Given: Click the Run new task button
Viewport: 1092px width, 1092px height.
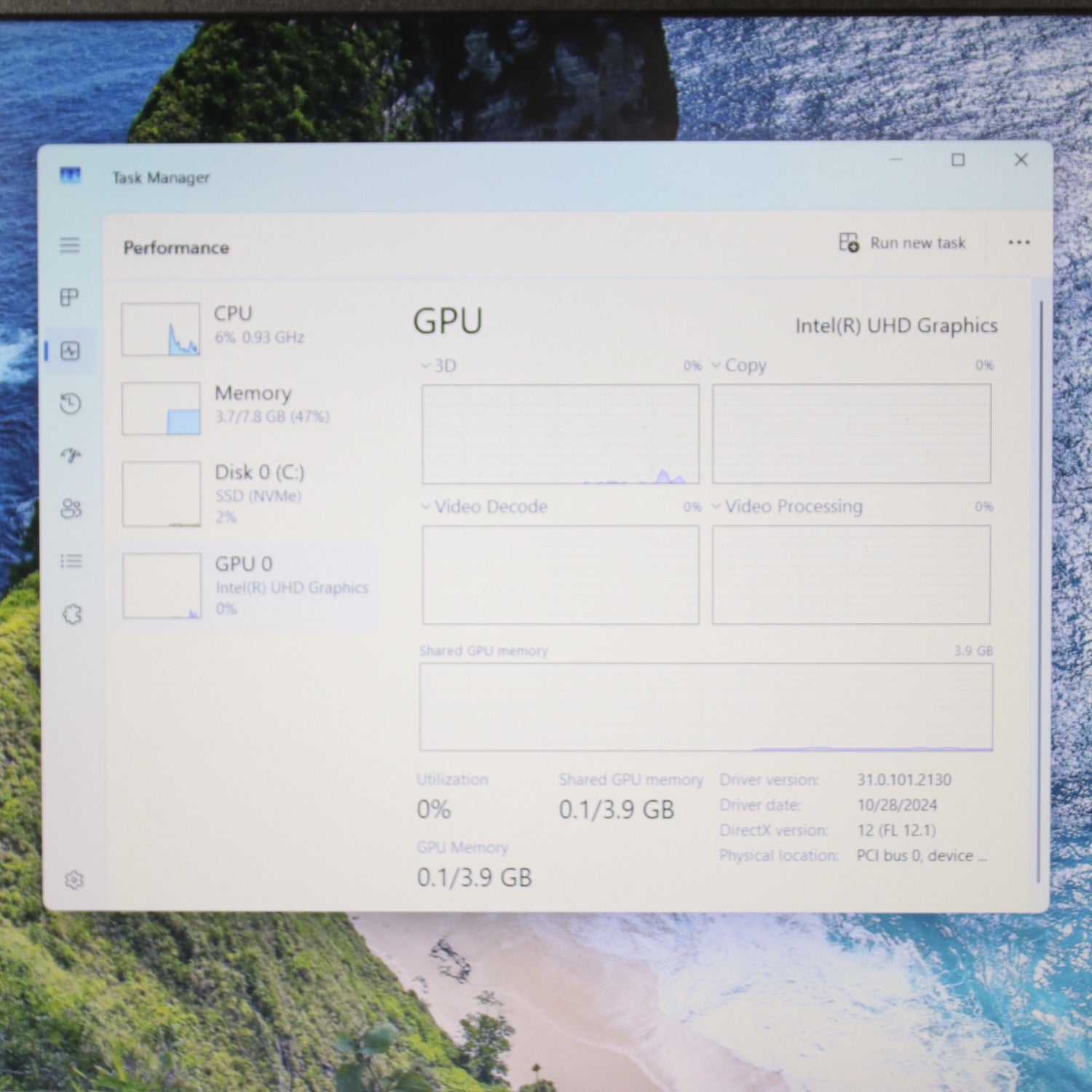Looking at the screenshot, I should [902, 242].
